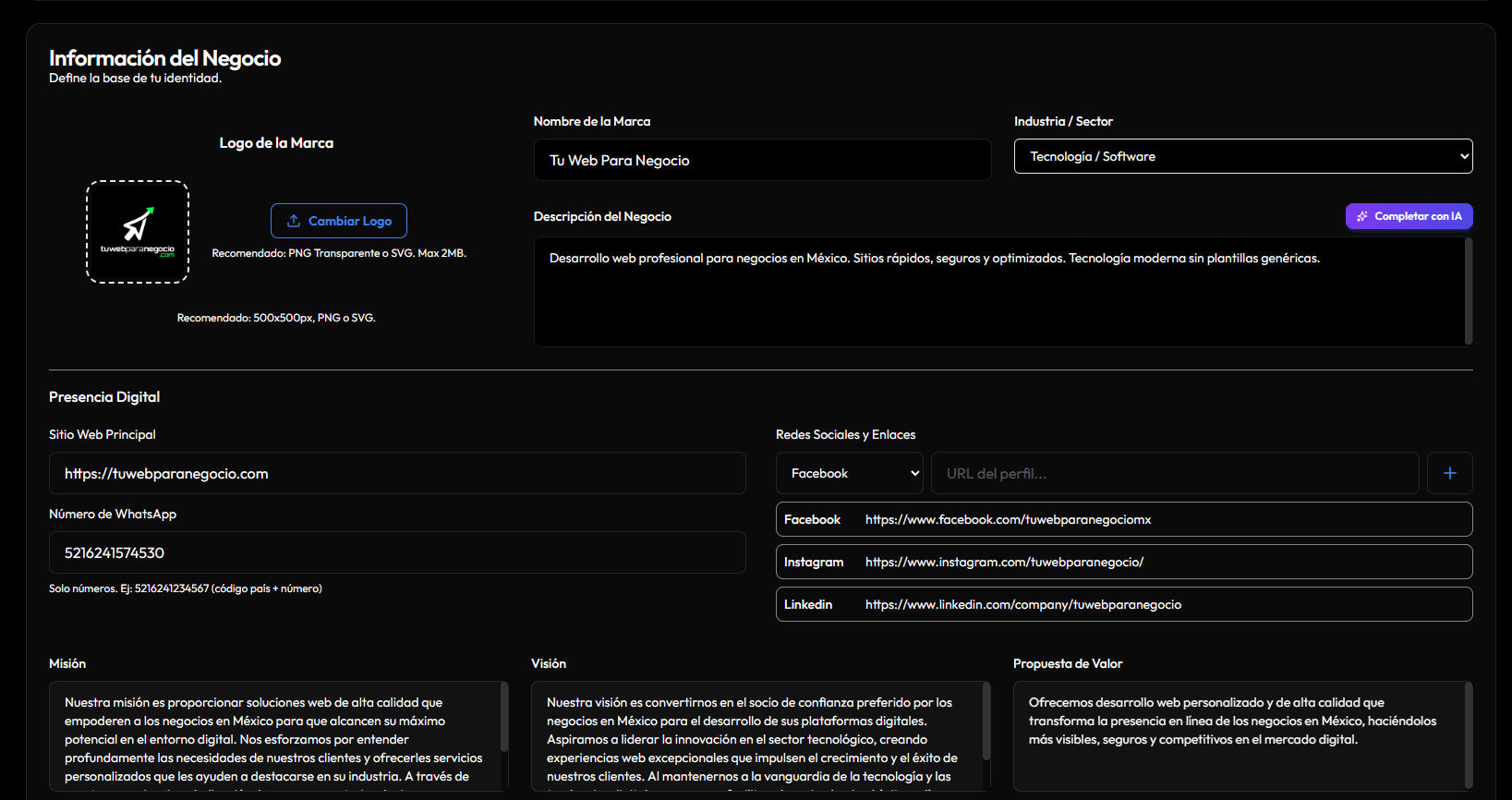Image resolution: width=1512 pixels, height=800 pixels.
Task: Click the Visión textarea scrollbar
Action: pyautogui.click(x=986, y=721)
